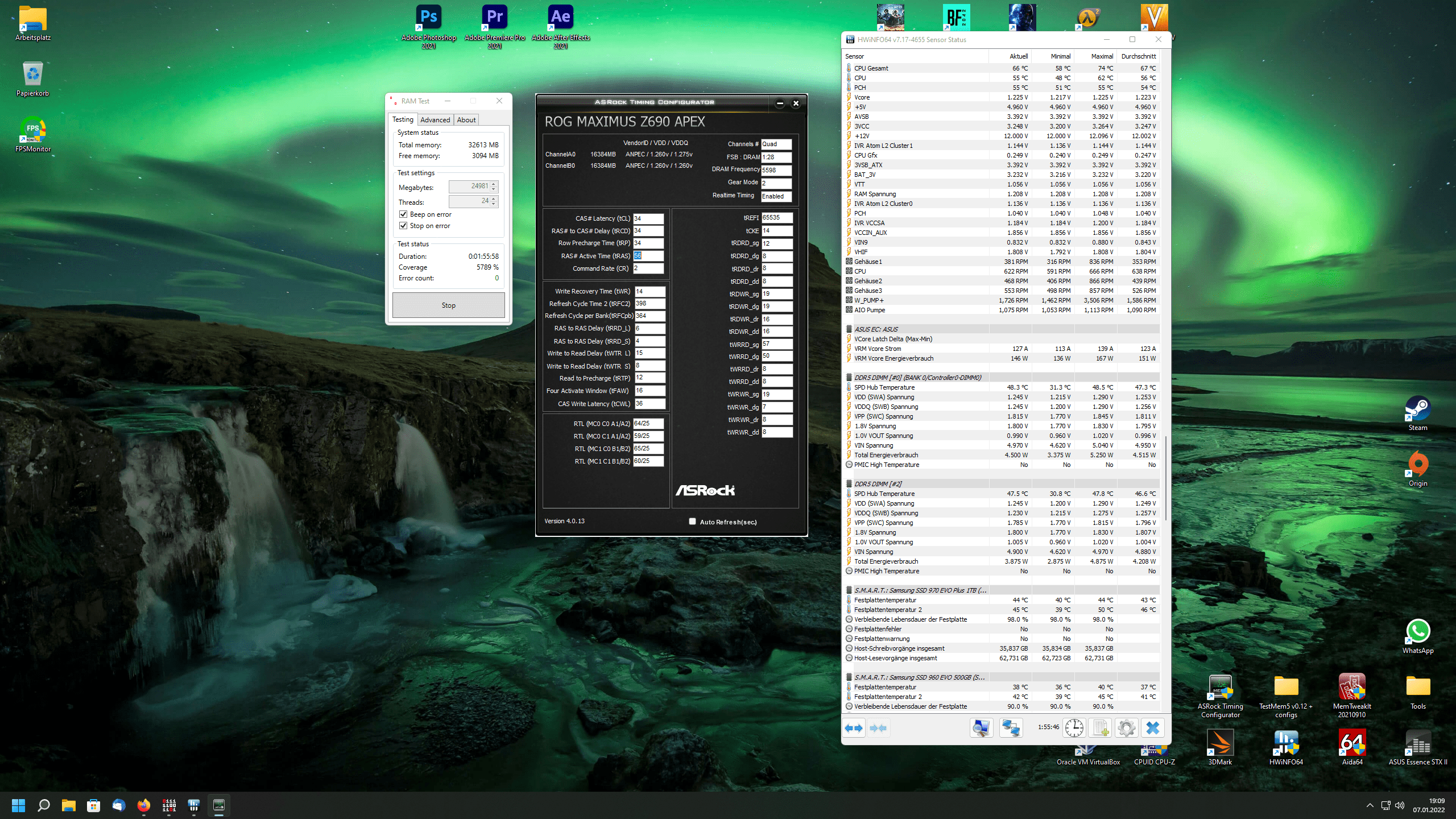
Task: Click the DRAM Frequency value field
Action: point(776,170)
